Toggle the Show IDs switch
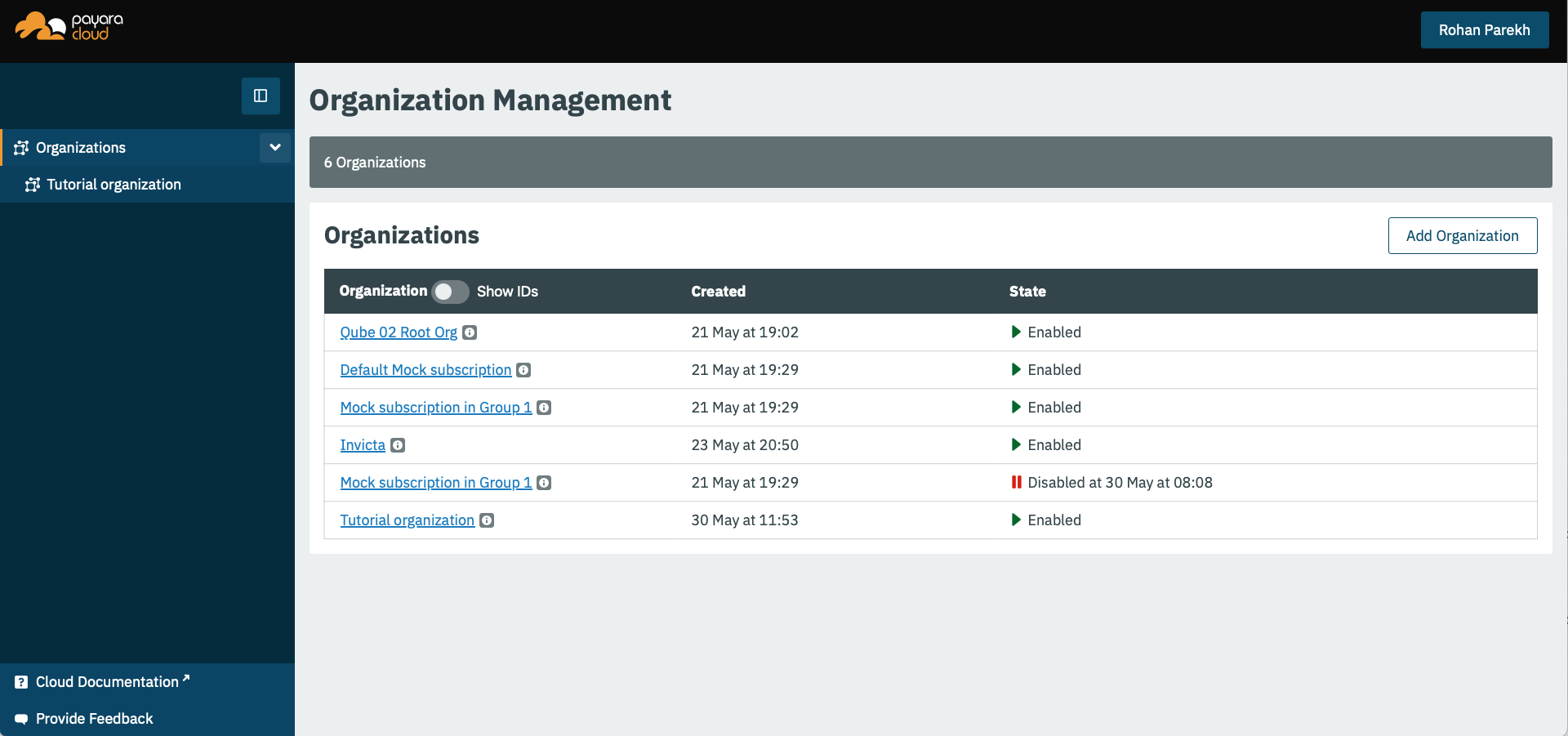Image resolution: width=1568 pixels, height=736 pixels. 450,292
